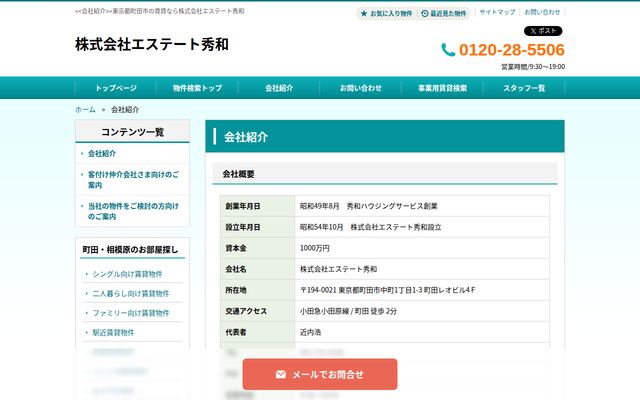Click the envelope icon on mail button
This screenshot has width=640, height=400.
coord(280,374)
